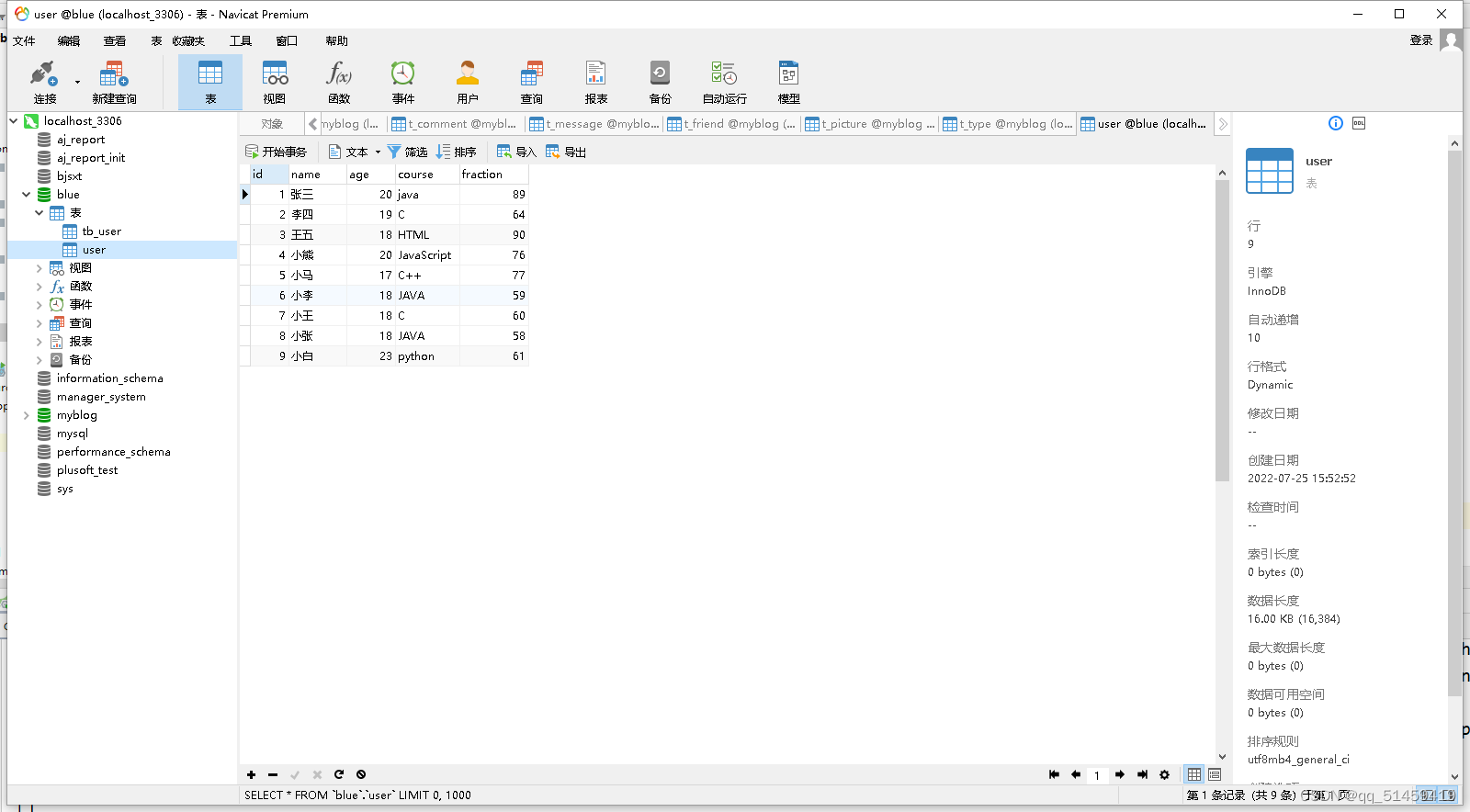1470x812 pixels.
Task: Open the 事件 (Event) objects
Action: [x=403, y=82]
